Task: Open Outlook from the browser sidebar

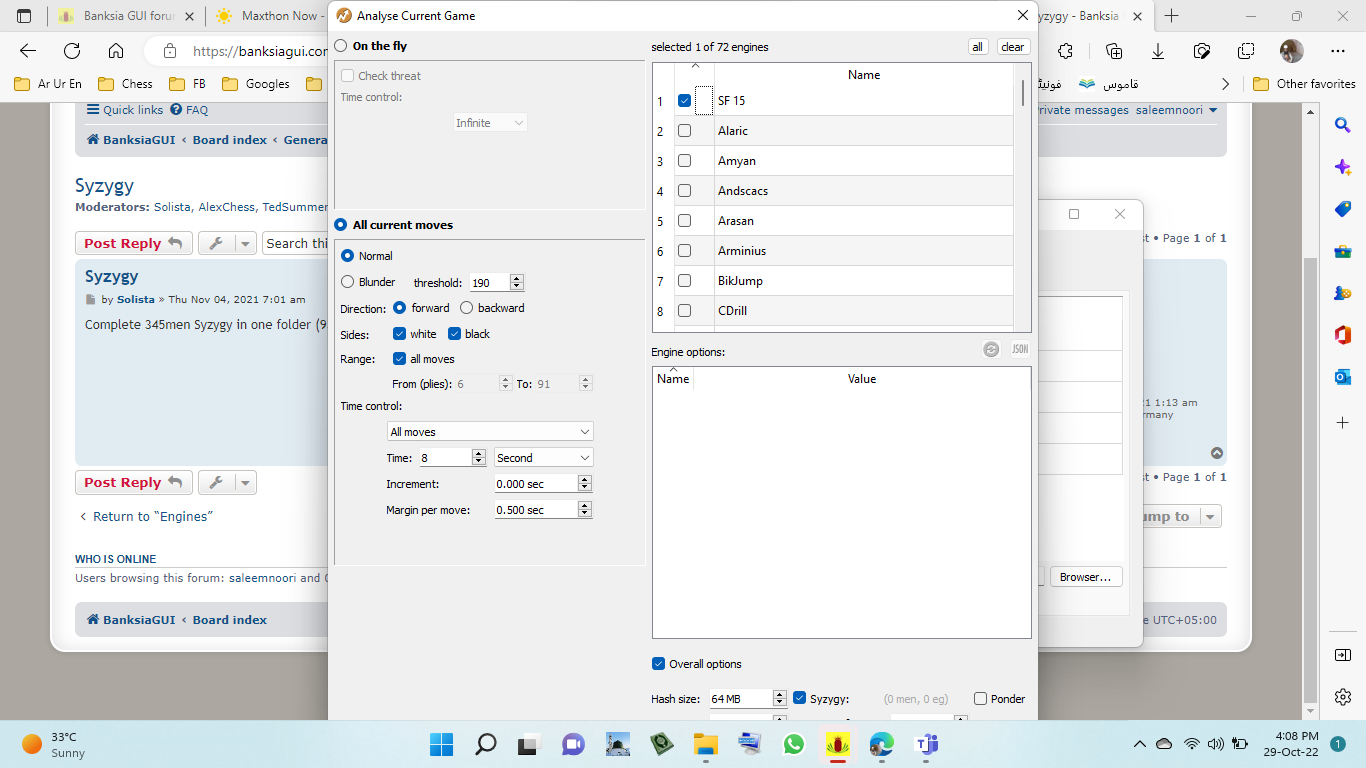Action: point(1342,377)
